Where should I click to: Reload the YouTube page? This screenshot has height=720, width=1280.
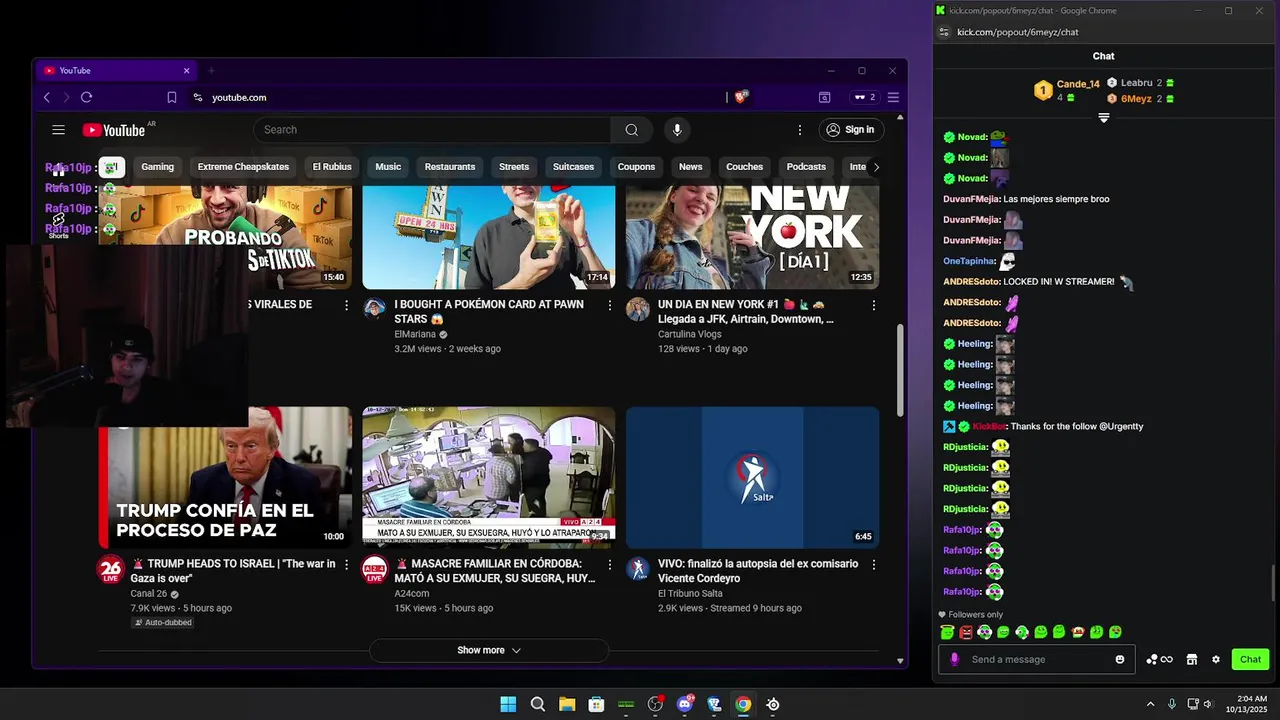click(86, 97)
